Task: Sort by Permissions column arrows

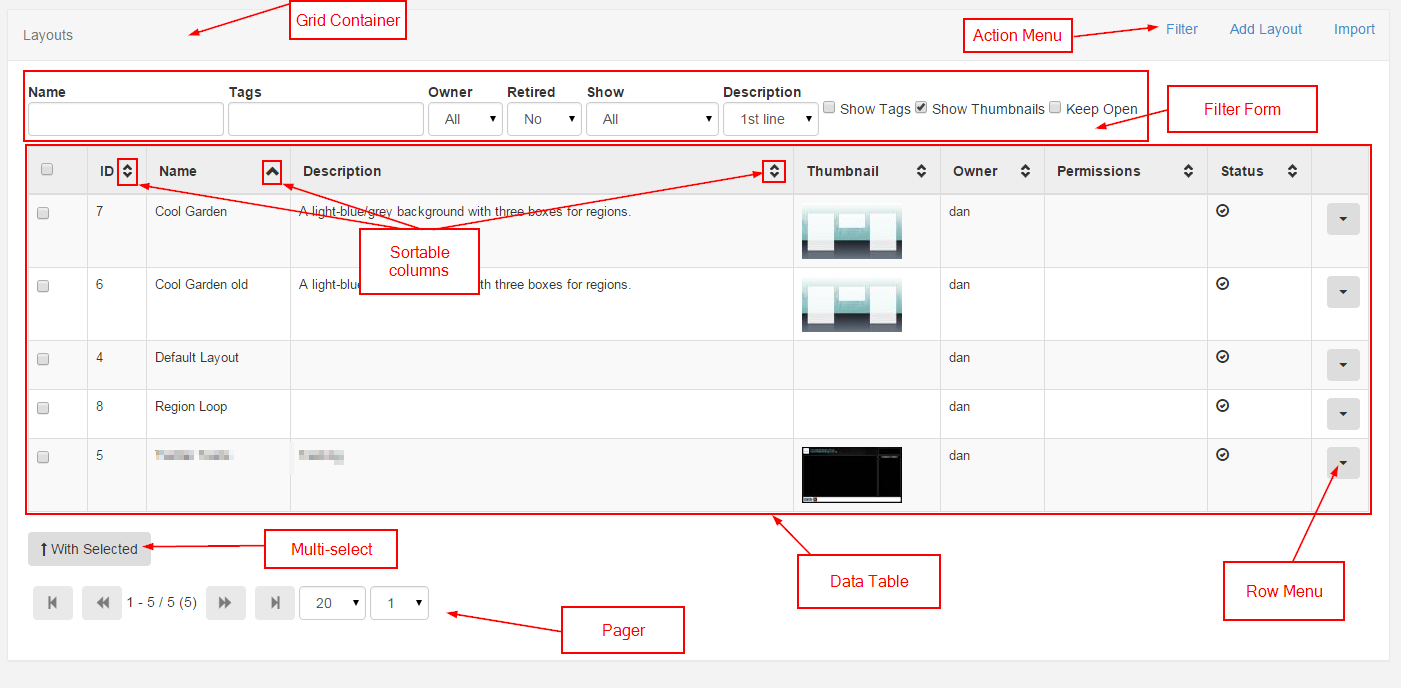Action: 1188,171
